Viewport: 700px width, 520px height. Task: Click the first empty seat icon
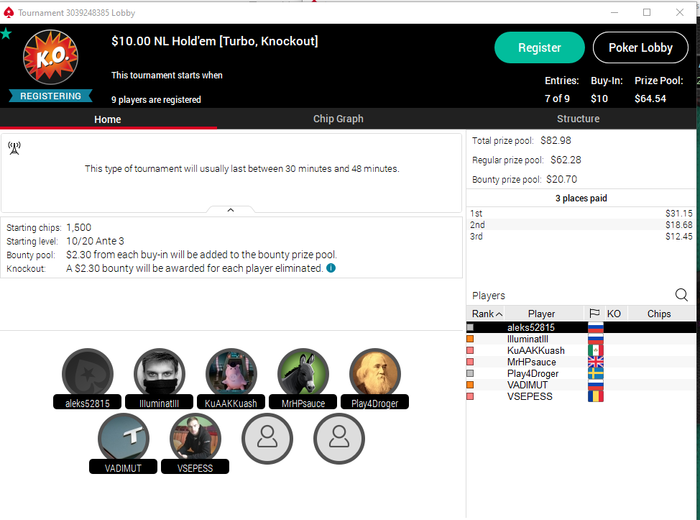point(267,438)
